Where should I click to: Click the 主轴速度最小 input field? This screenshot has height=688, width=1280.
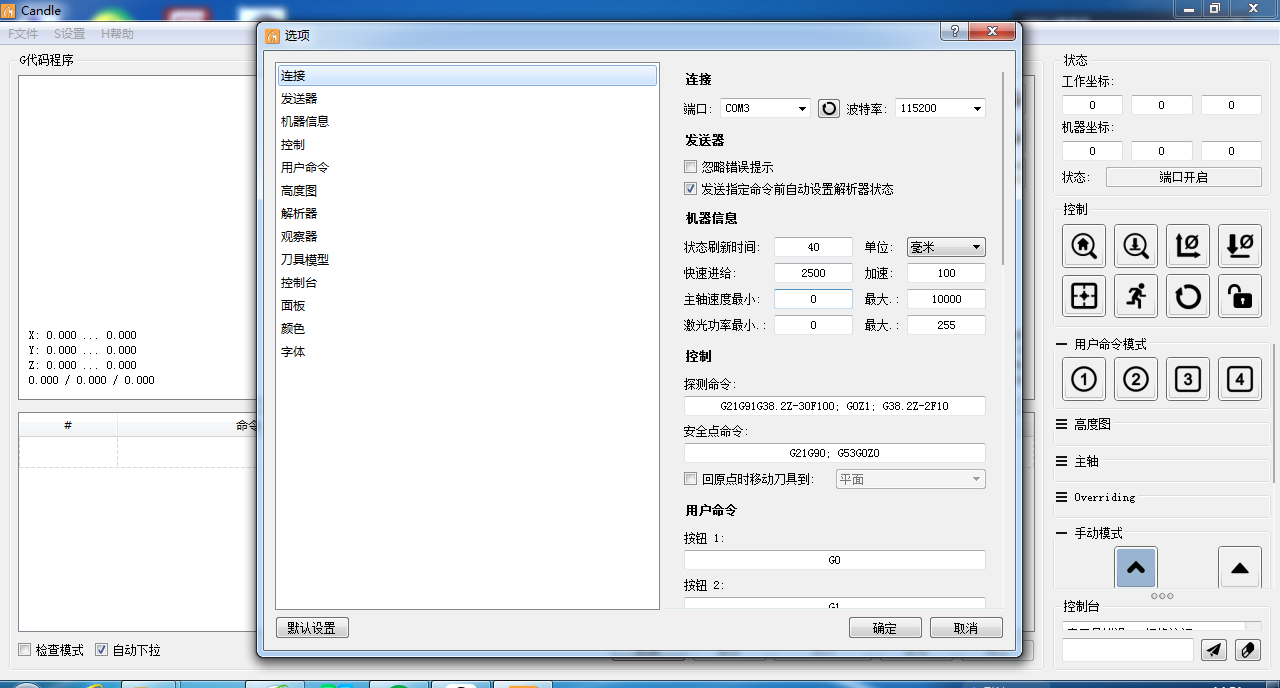coord(813,299)
